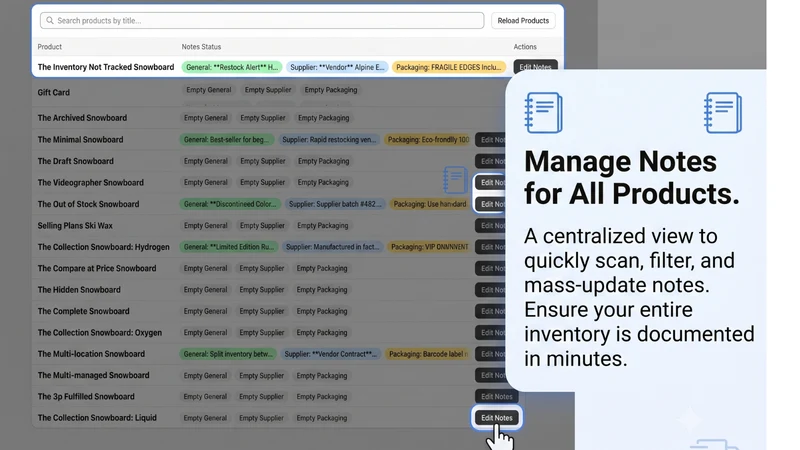Click the Notes Status column header
800x450 pixels.
click(x=201, y=46)
